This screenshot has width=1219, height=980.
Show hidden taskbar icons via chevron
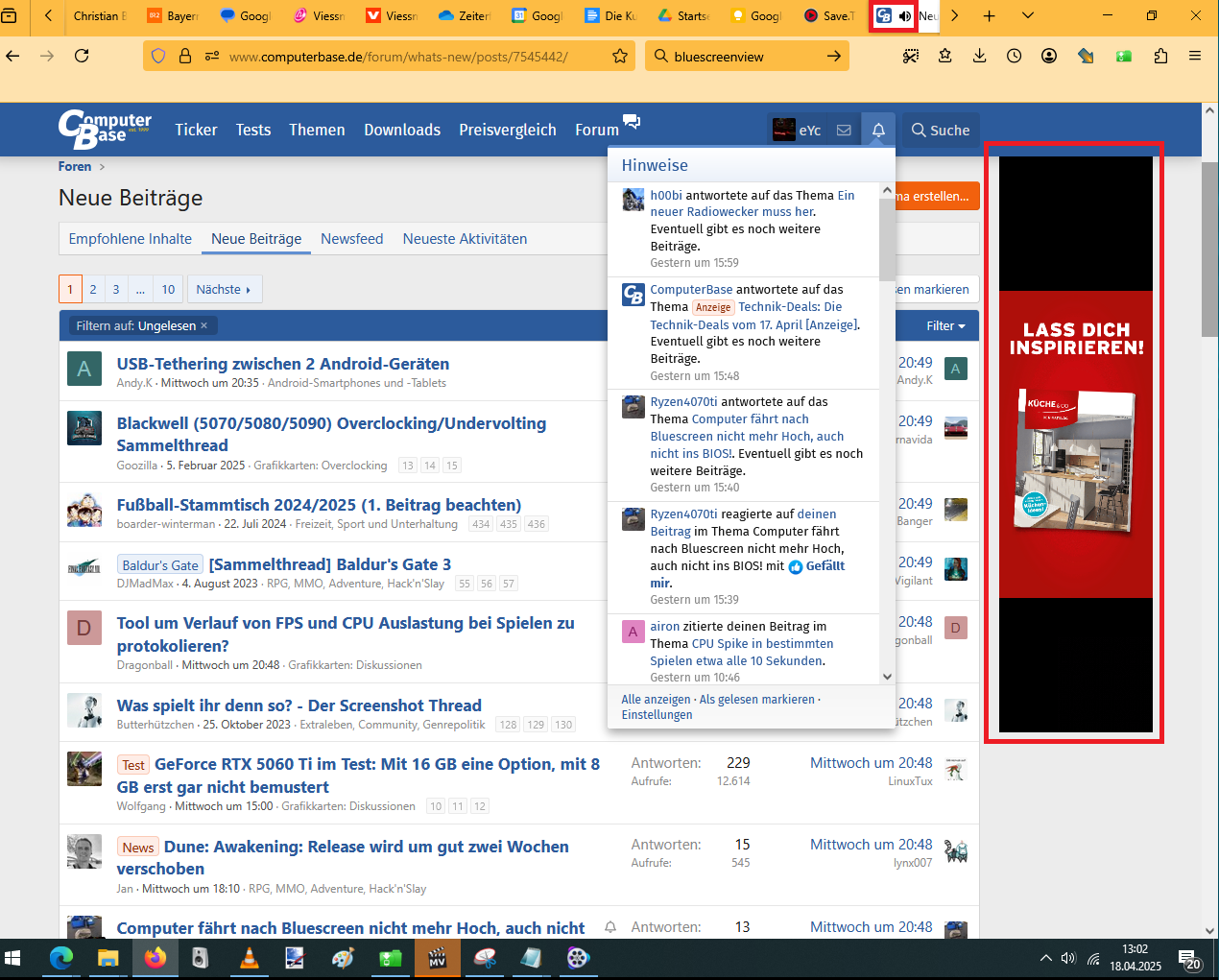click(1046, 957)
